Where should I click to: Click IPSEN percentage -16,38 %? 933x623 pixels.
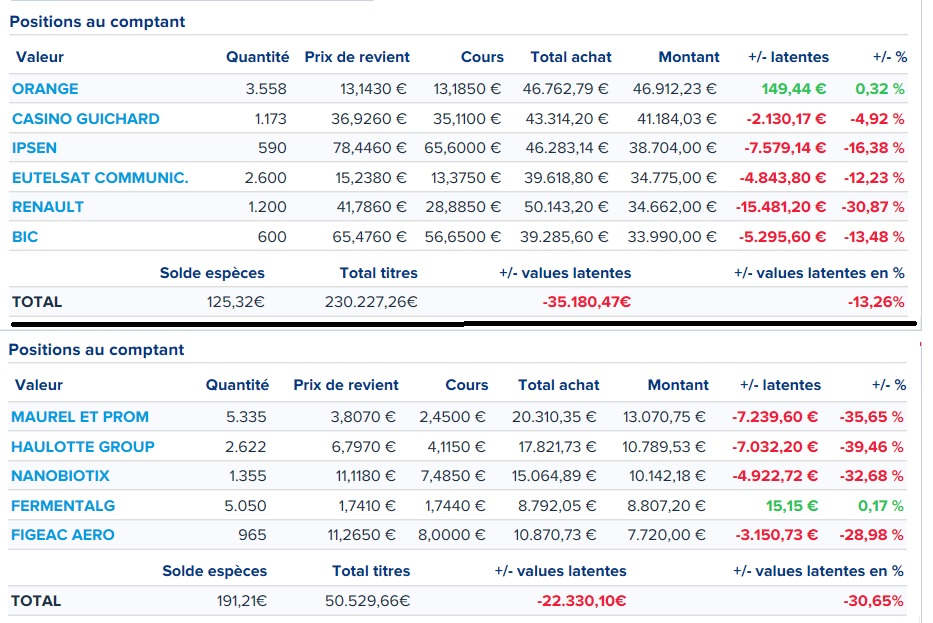coord(873,148)
